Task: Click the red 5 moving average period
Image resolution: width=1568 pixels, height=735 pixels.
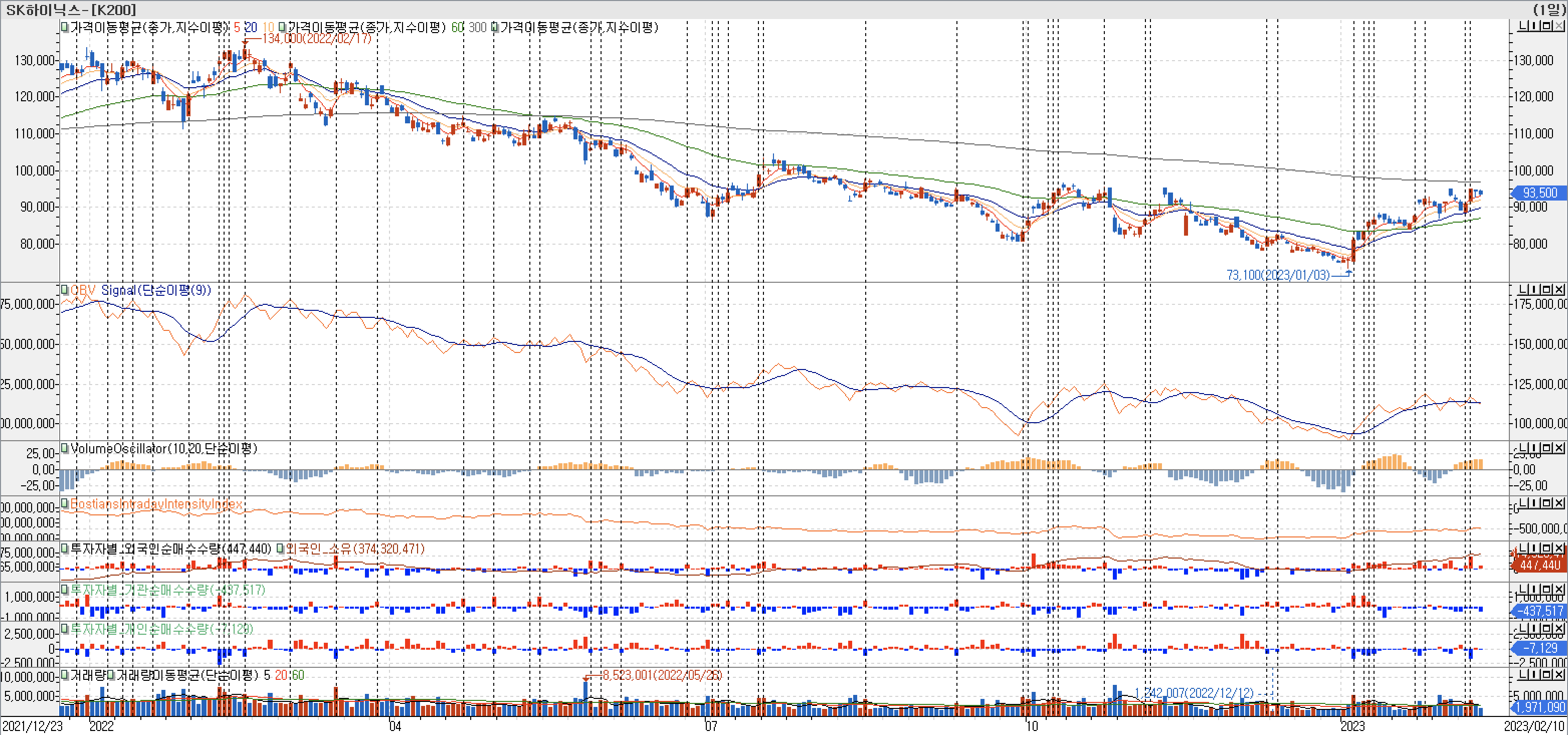Action: point(237,28)
